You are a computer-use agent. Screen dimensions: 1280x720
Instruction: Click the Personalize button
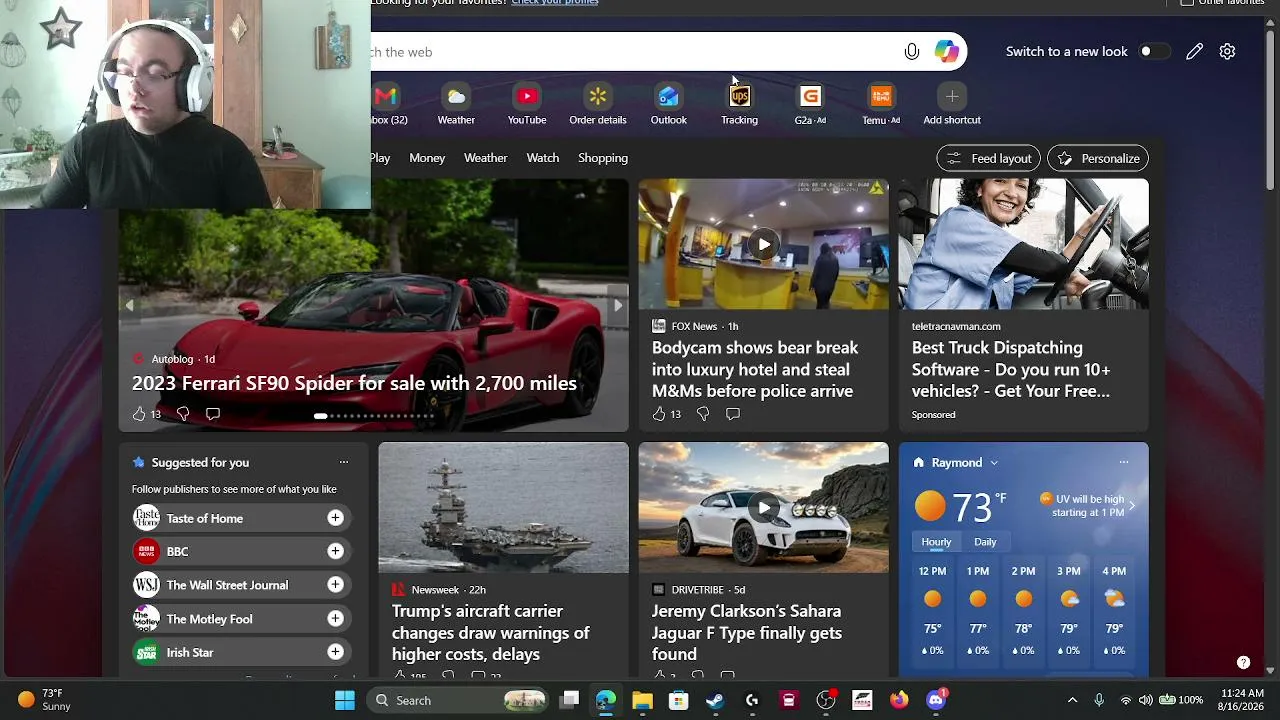[1098, 158]
